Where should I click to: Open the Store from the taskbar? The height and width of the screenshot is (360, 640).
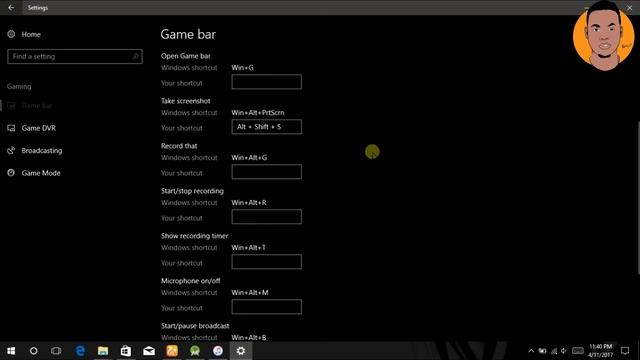click(x=126, y=351)
